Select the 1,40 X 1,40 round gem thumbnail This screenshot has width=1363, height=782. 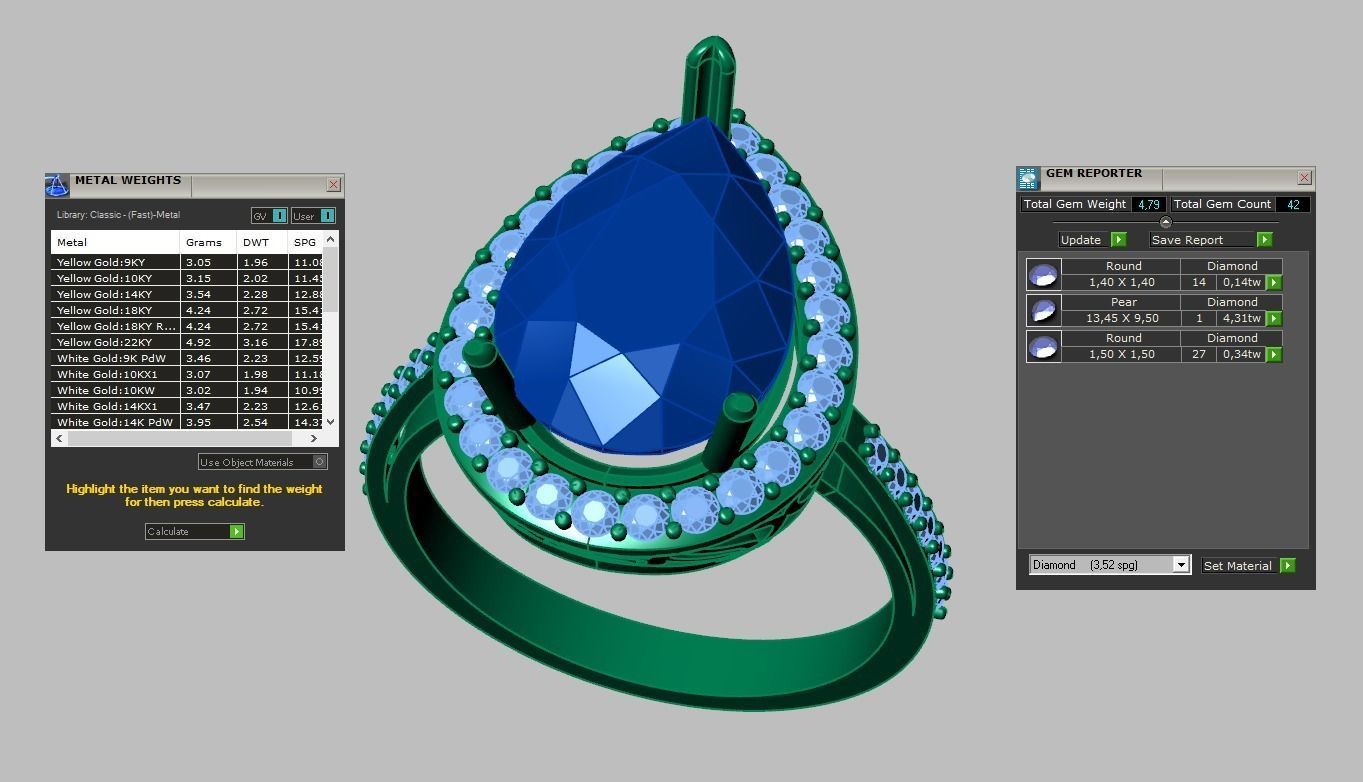[x=1043, y=275]
